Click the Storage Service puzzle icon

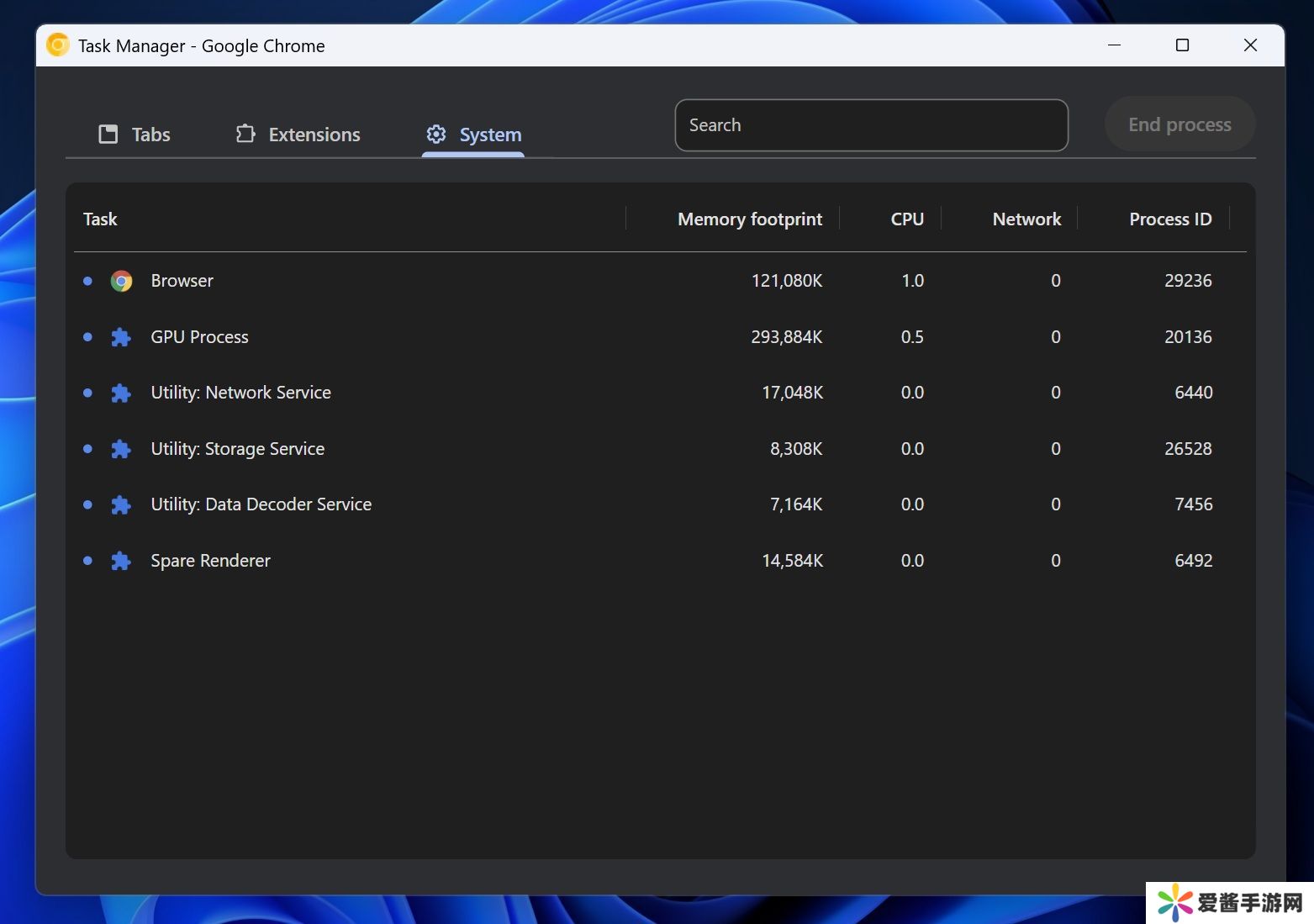(x=121, y=449)
